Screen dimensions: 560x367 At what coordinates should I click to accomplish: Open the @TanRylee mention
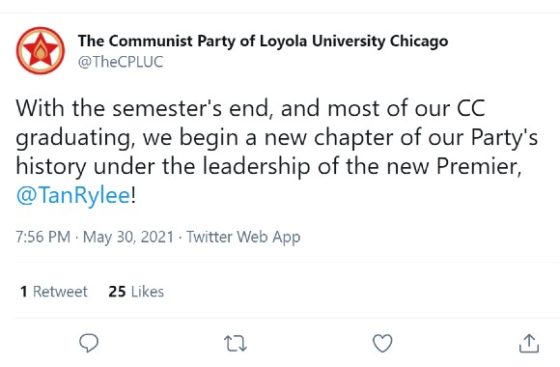click(73, 196)
